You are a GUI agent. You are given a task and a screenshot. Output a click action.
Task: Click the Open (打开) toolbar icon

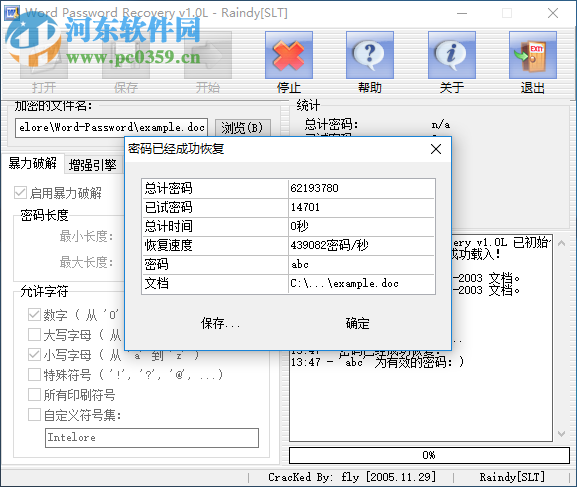[44, 55]
